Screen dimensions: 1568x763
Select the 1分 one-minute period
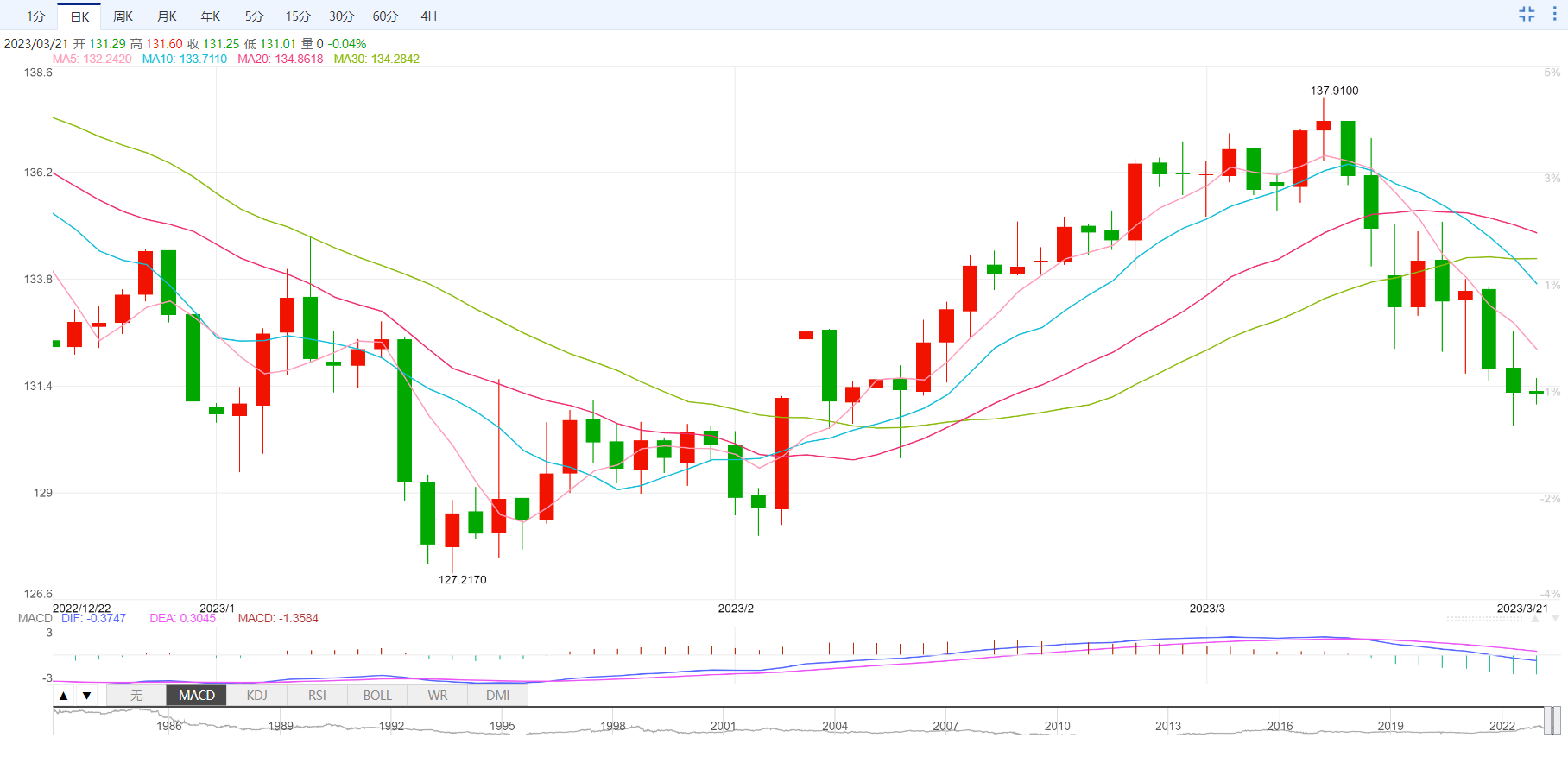pos(35,16)
